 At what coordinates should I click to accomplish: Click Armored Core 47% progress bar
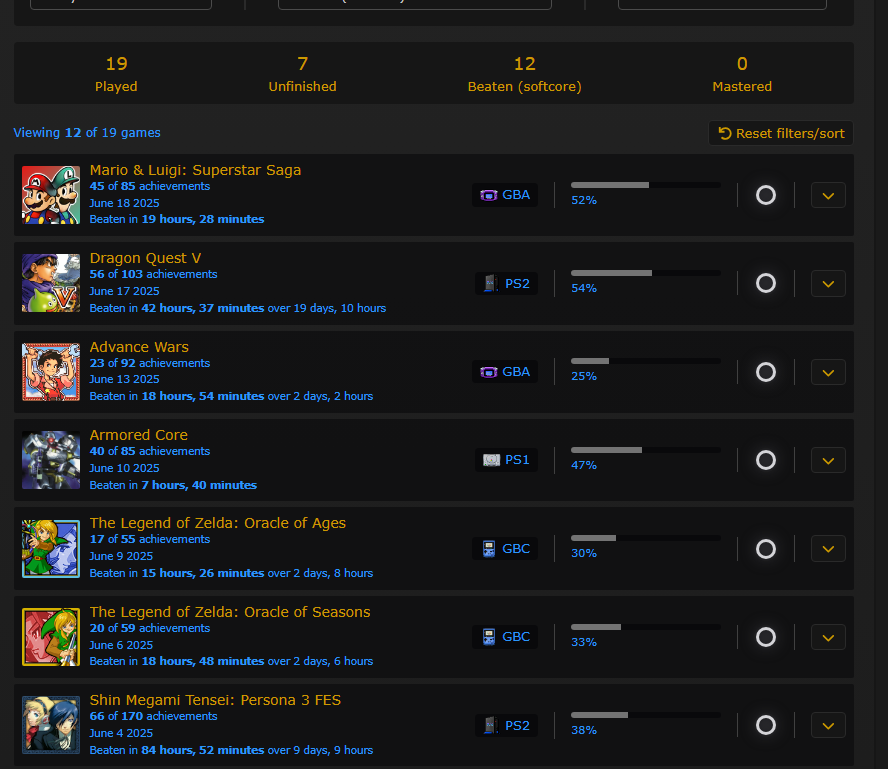tap(646, 450)
